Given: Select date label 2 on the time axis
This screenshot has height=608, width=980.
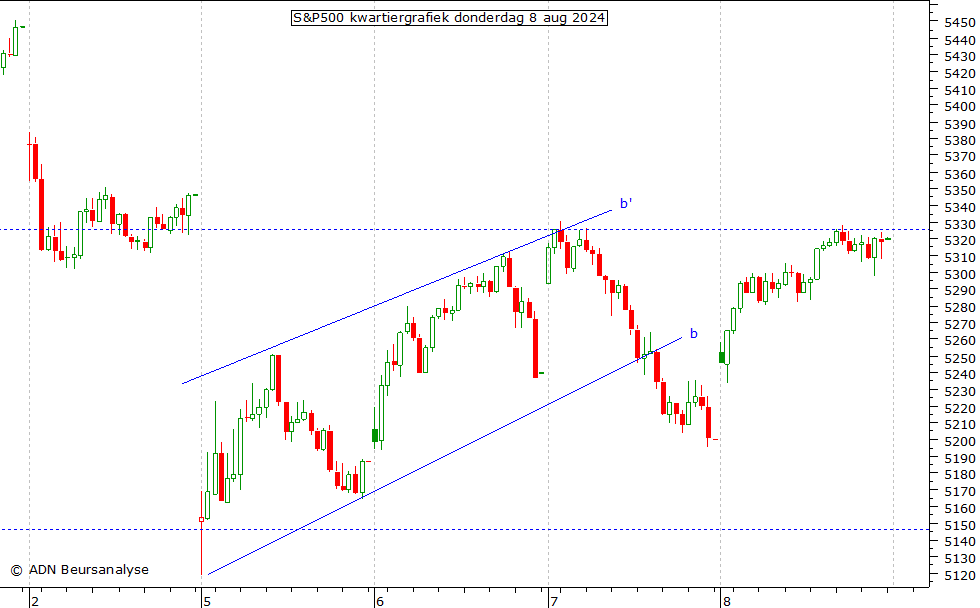Looking at the screenshot, I should point(35,602).
